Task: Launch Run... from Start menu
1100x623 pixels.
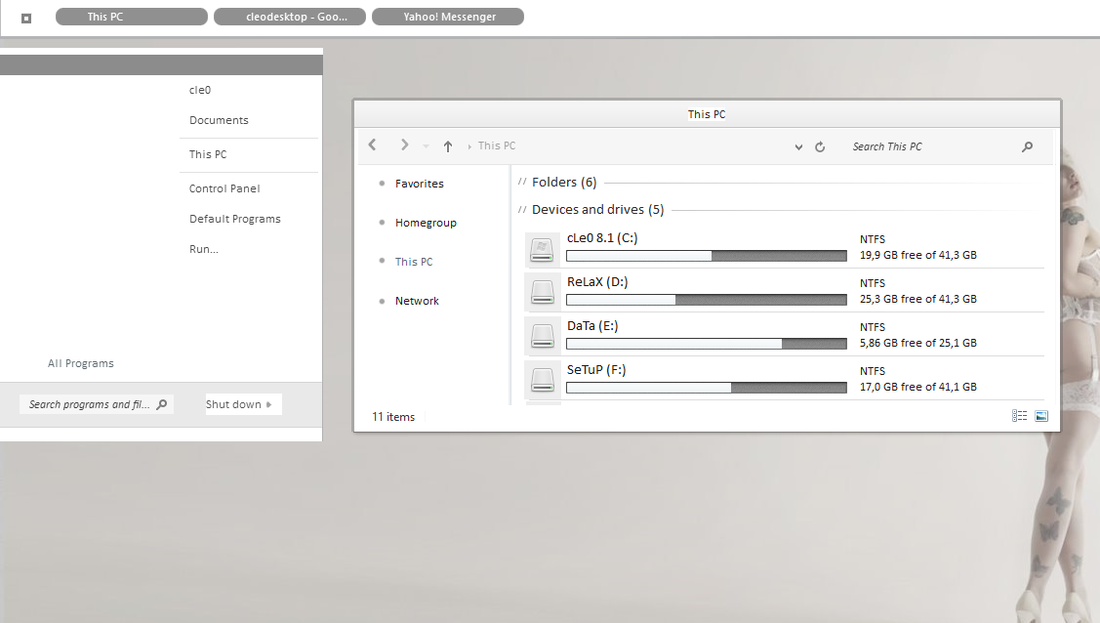Action: click(203, 249)
